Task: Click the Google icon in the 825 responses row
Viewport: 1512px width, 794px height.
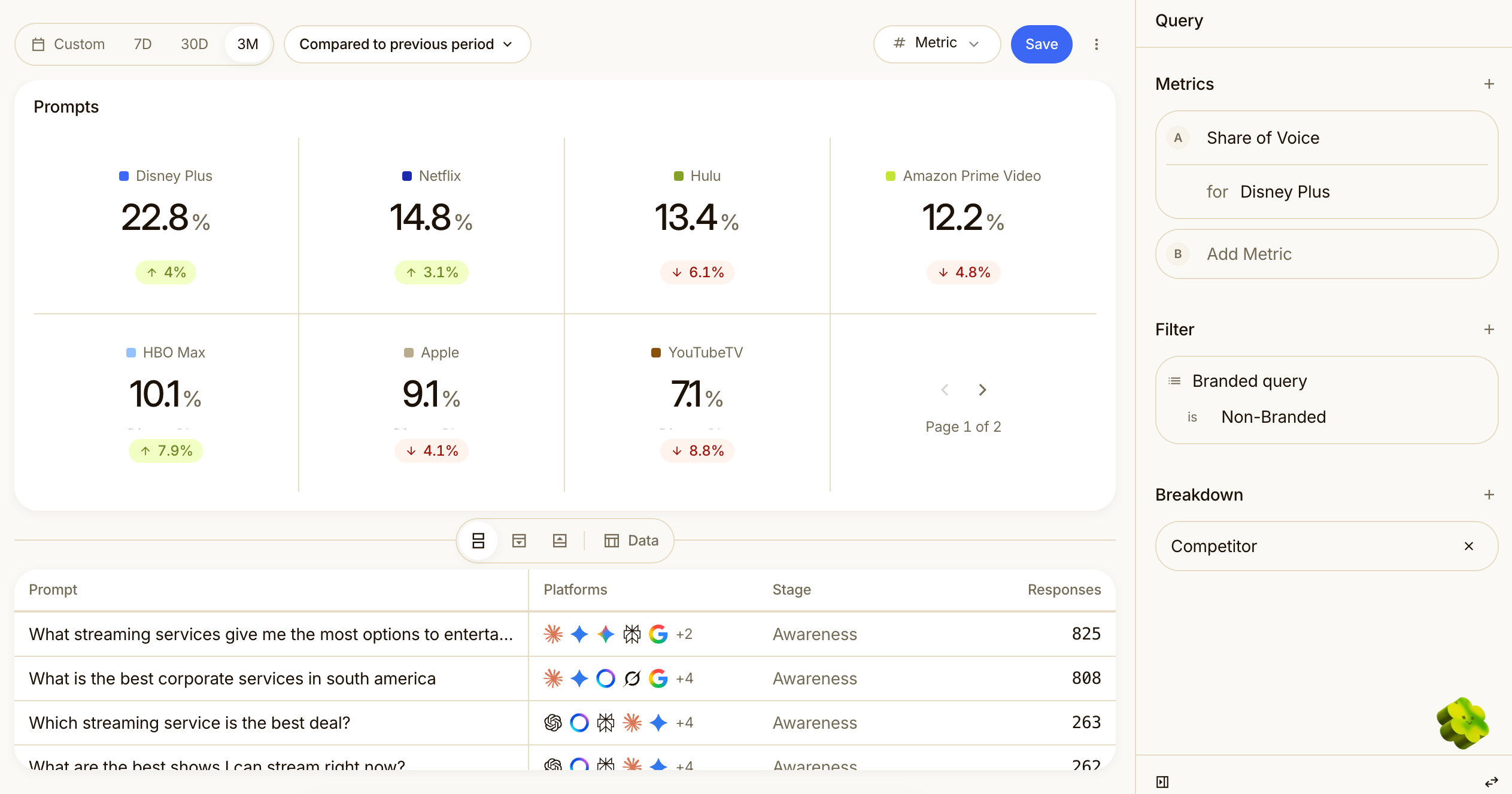Action: [658, 634]
